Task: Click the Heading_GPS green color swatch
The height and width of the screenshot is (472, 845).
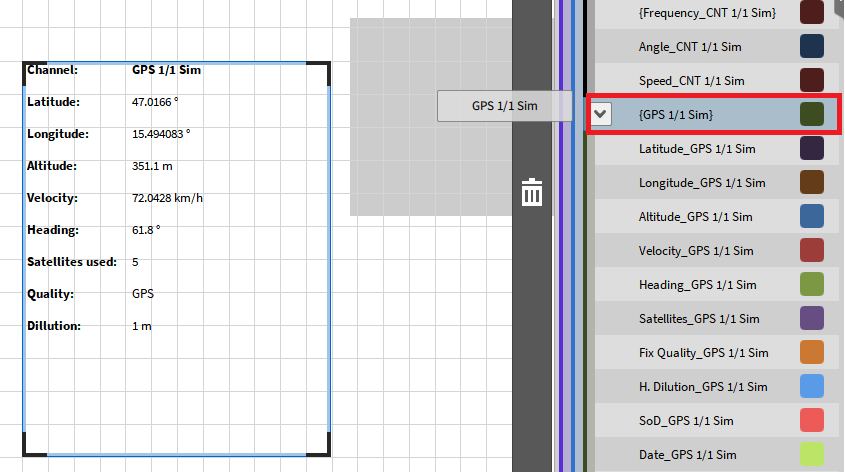Action: click(x=812, y=284)
